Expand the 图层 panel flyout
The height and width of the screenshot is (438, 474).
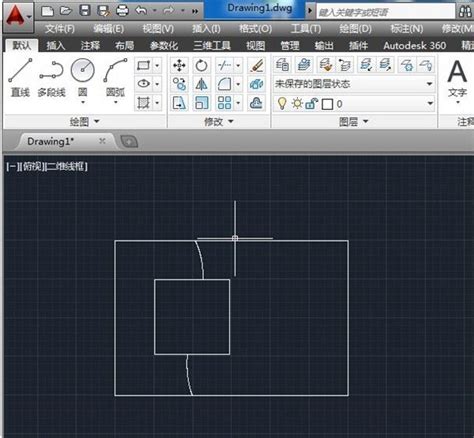click(x=353, y=122)
